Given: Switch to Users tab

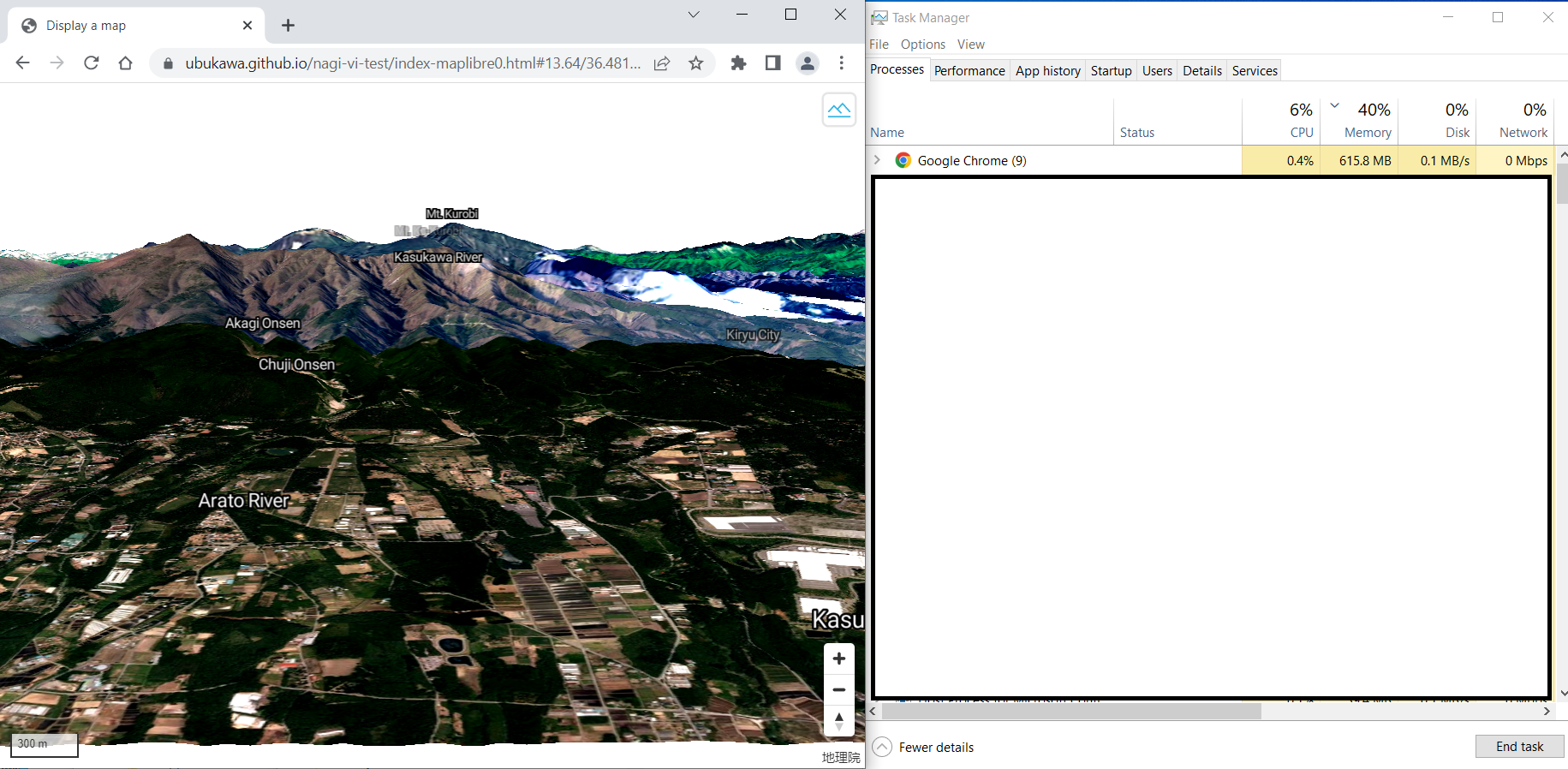Looking at the screenshot, I should pos(1157,70).
